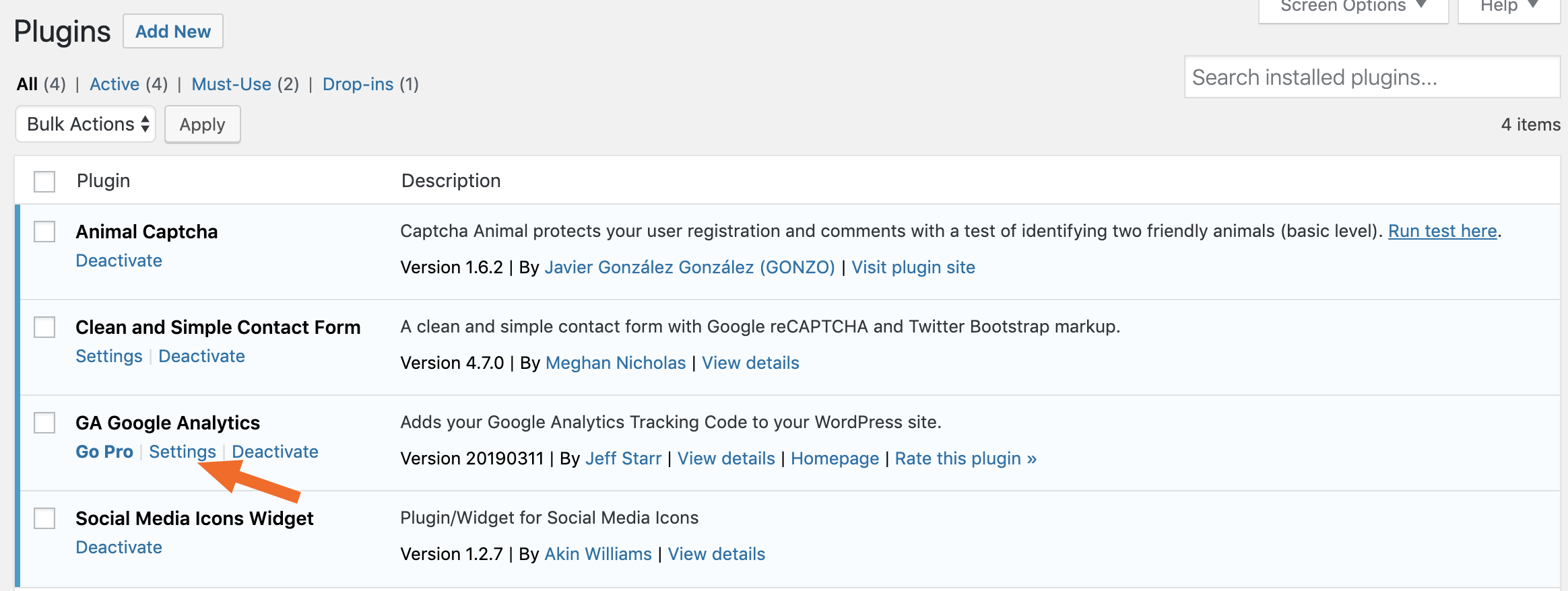Click the Add New plugin button

173,31
